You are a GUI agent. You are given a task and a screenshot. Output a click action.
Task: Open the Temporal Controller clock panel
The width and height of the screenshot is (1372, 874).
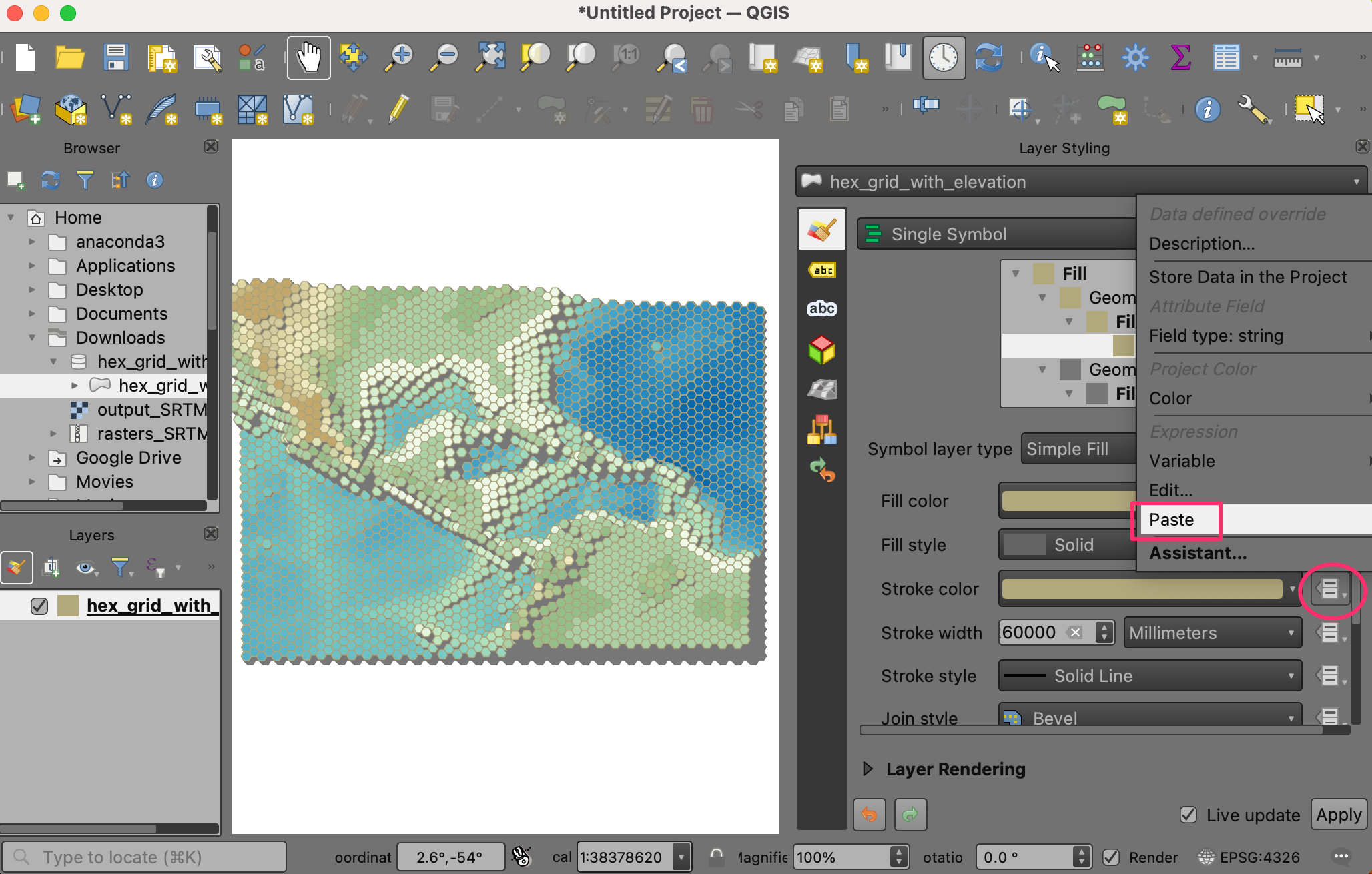[944, 57]
